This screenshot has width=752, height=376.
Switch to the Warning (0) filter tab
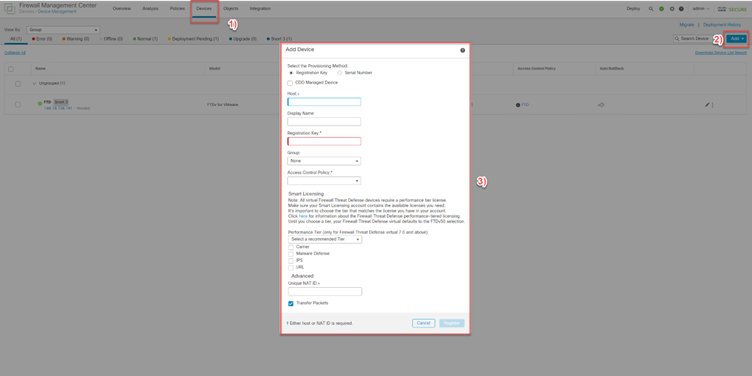76,39
